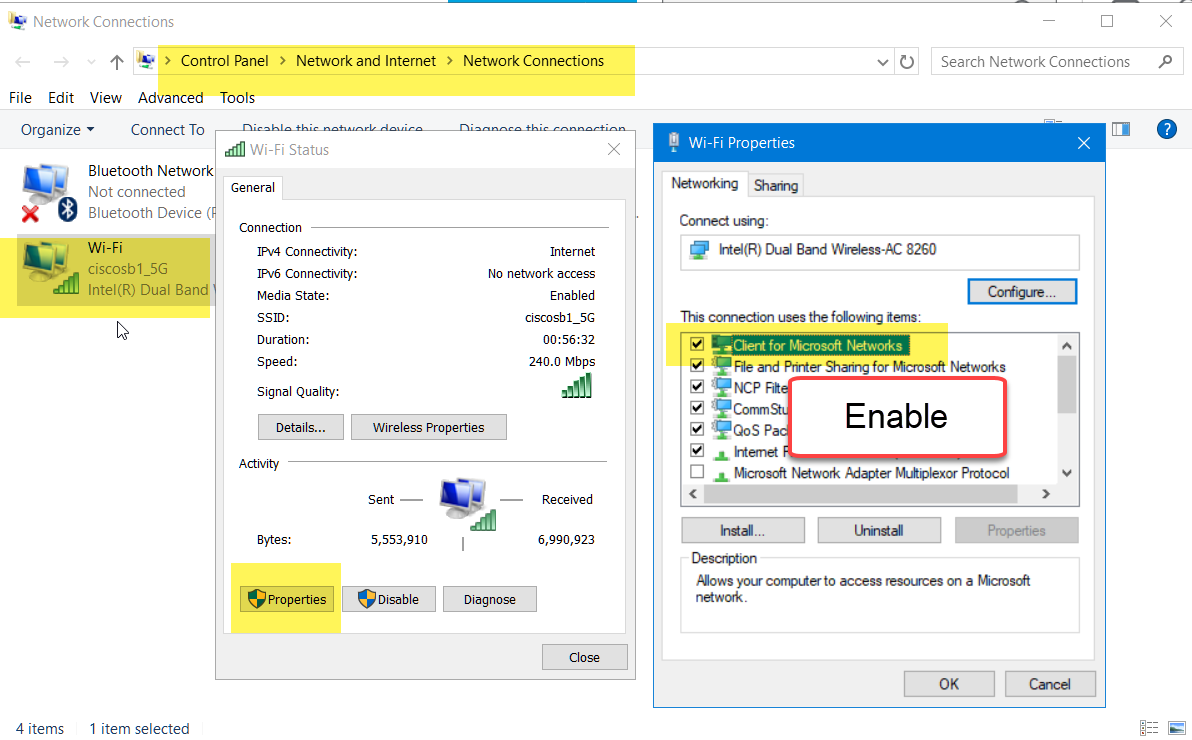The width and height of the screenshot is (1192, 740).
Task: Click the item list scroll up arrow
Action: (1067, 345)
